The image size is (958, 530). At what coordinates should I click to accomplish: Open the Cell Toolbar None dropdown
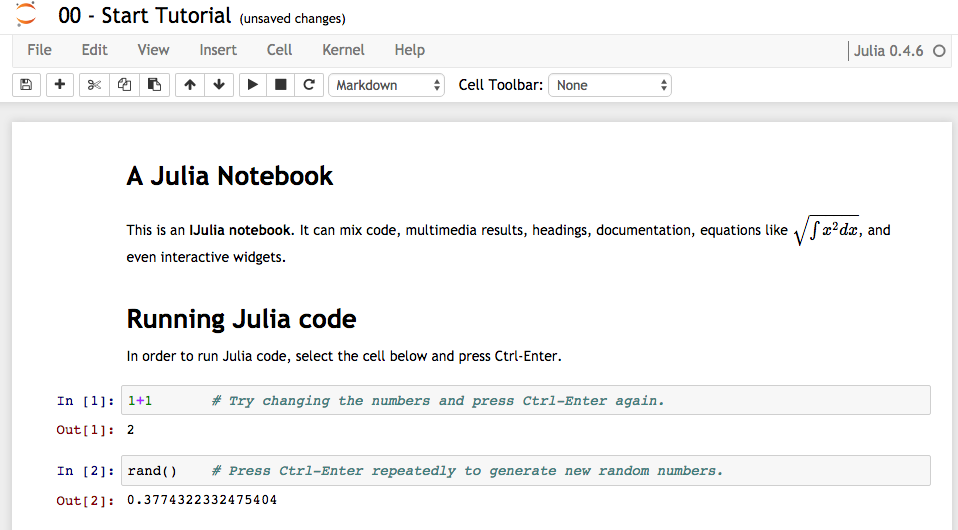pyautogui.click(x=610, y=85)
